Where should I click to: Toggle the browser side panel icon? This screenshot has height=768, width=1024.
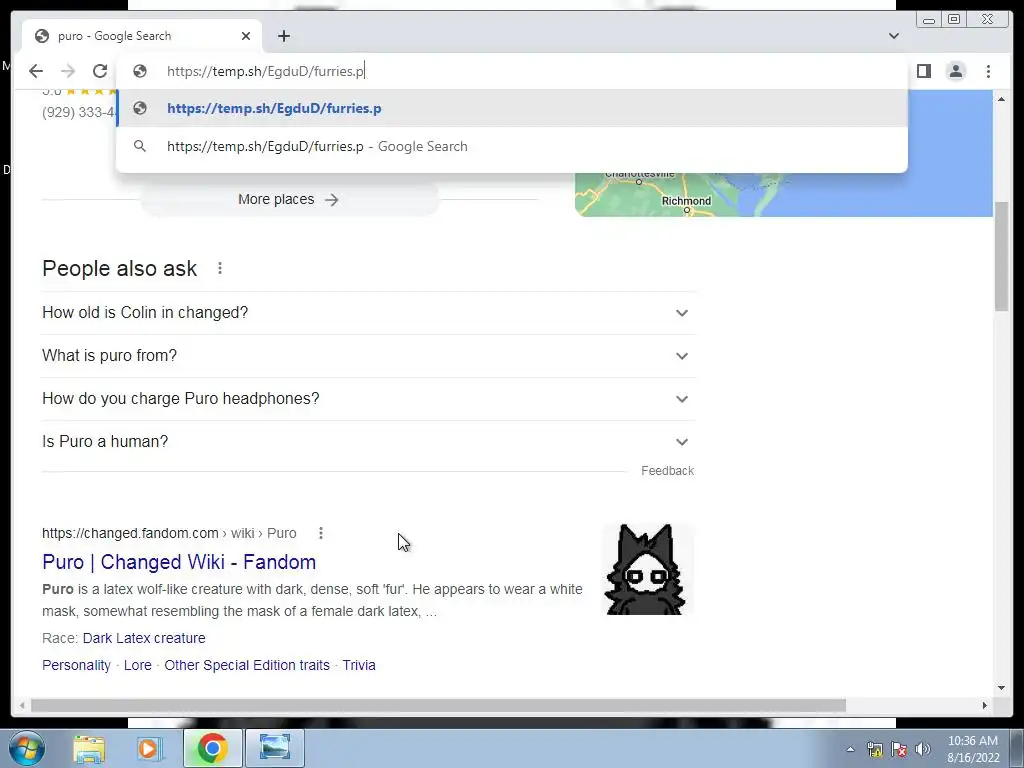coord(923,71)
